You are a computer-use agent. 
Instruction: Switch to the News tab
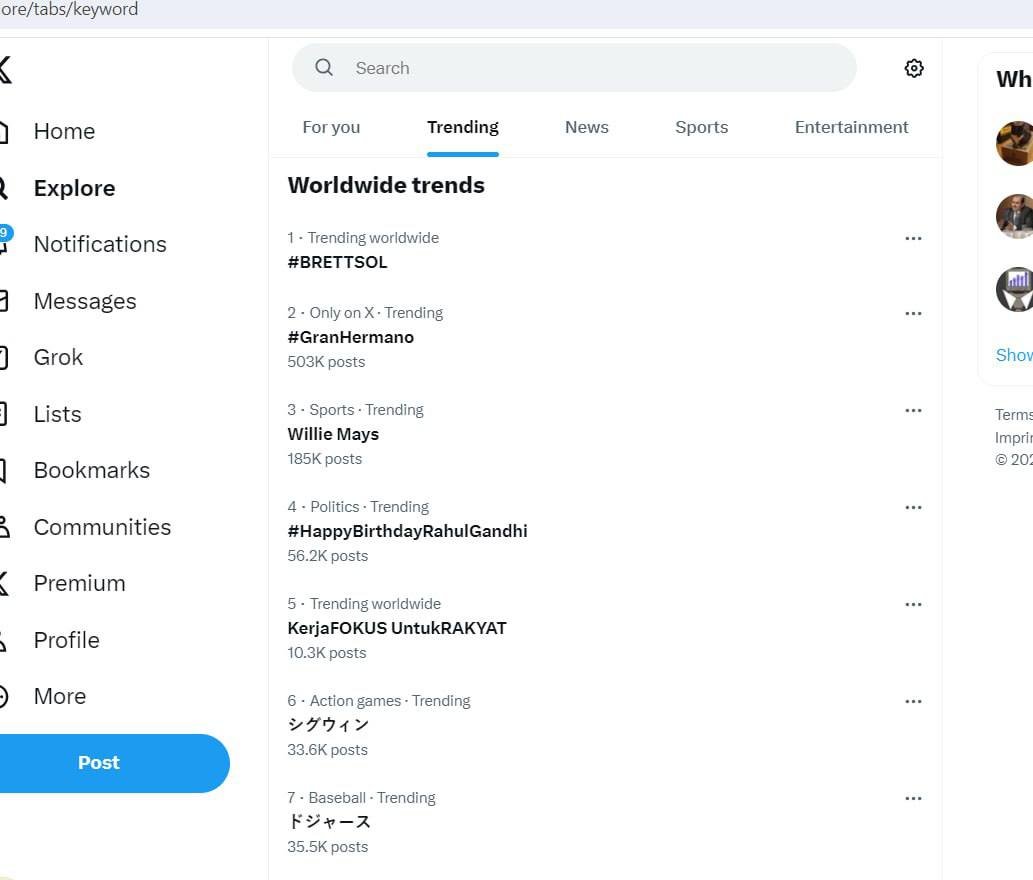pyautogui.click(x=586, y=127)
